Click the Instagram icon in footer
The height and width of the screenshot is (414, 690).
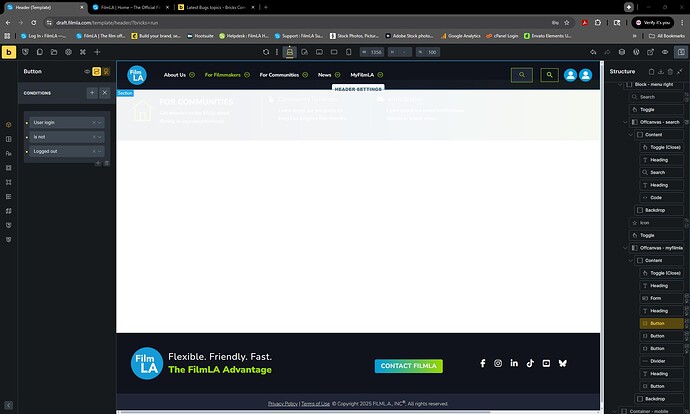coord(498,363)
